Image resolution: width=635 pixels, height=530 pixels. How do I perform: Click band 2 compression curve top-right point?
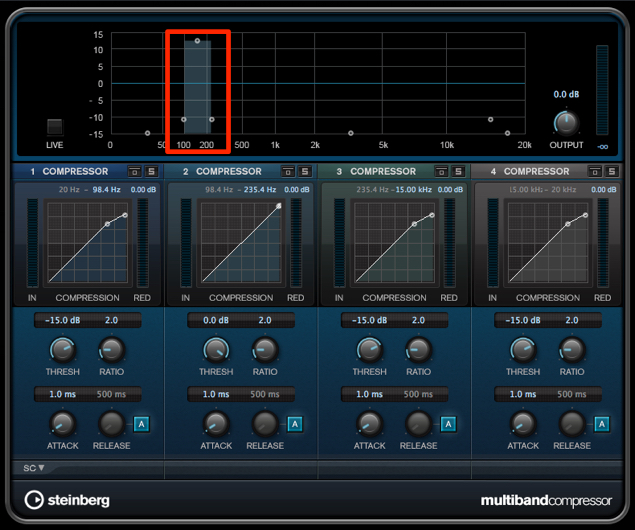click(x=279, y=206)
